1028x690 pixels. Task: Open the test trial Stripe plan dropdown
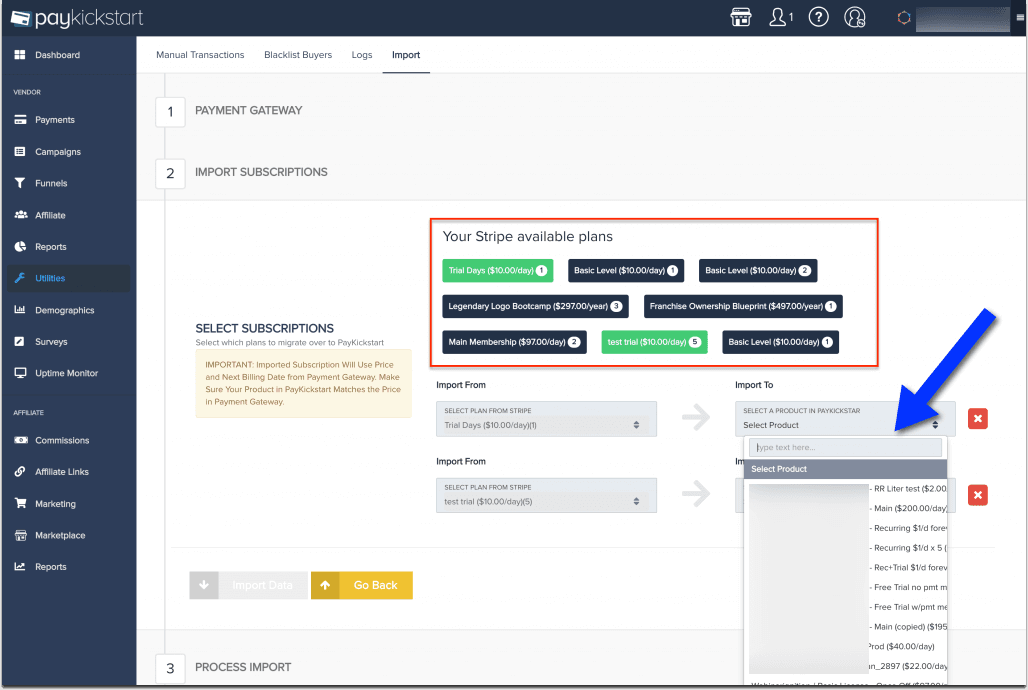point(546,495)
